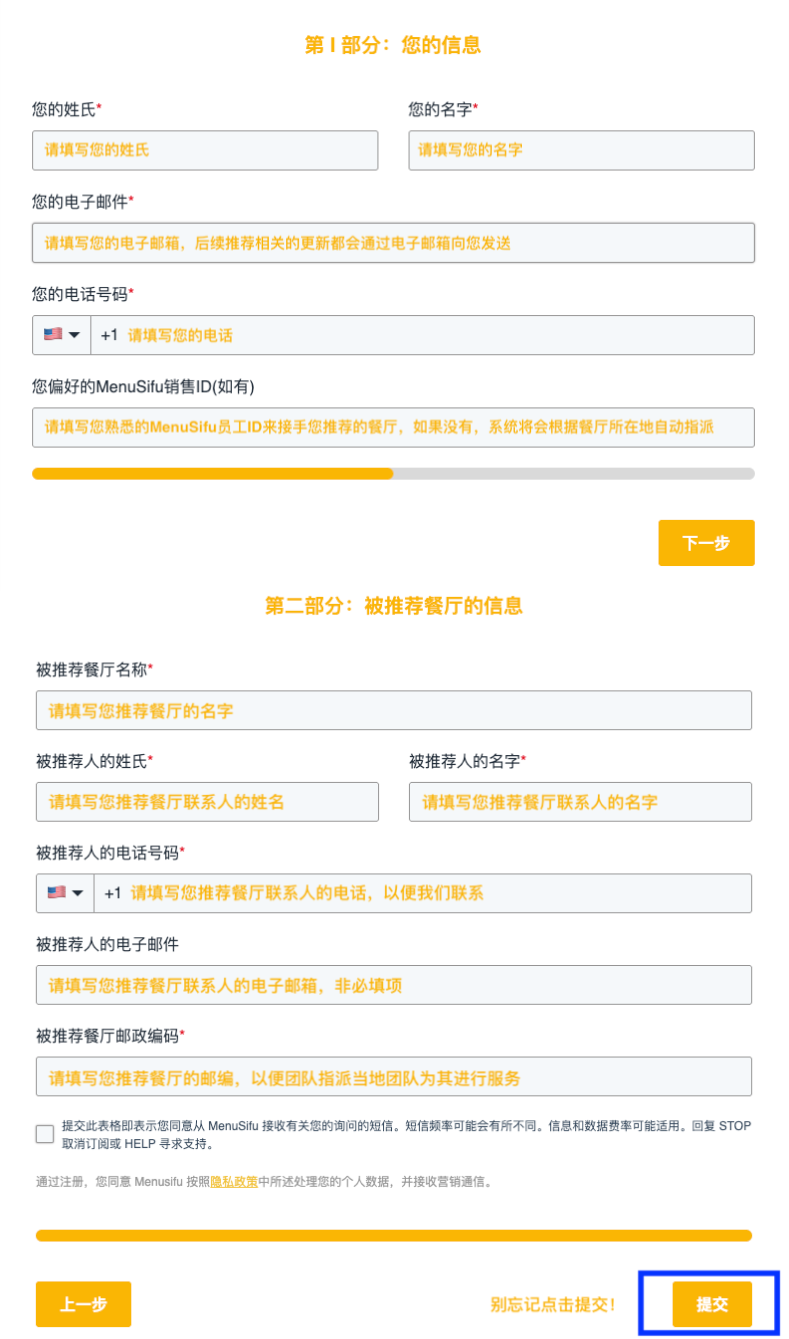Click the US flag icon in your phone field
This screenshot has height=1339, width=789.
click(x=52, y=334)
